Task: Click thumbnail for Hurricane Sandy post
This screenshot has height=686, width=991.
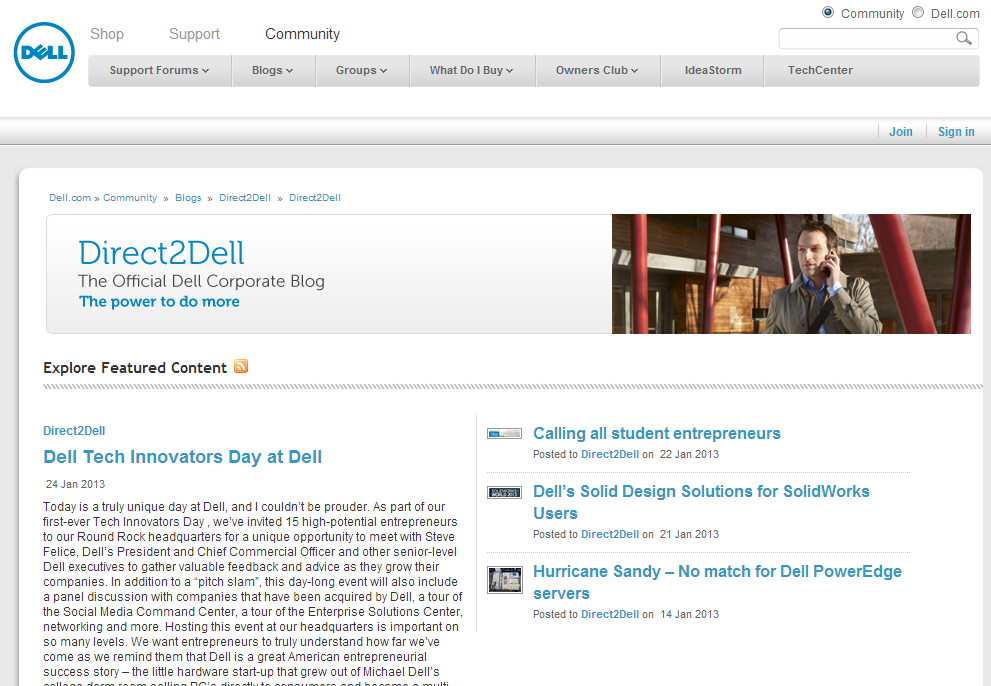Action: 504,580
